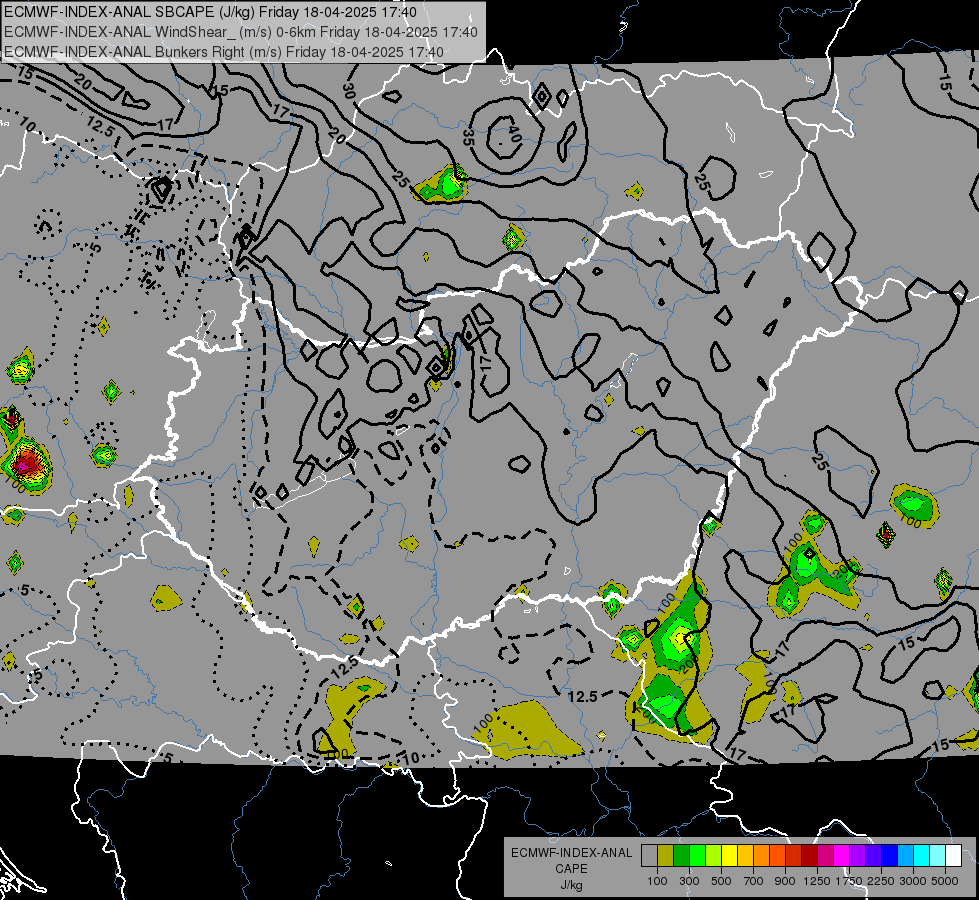Select the dark red legend swatch
This screenshot has height=900, width=979.
pyautogui.click(x=809, y=855)
